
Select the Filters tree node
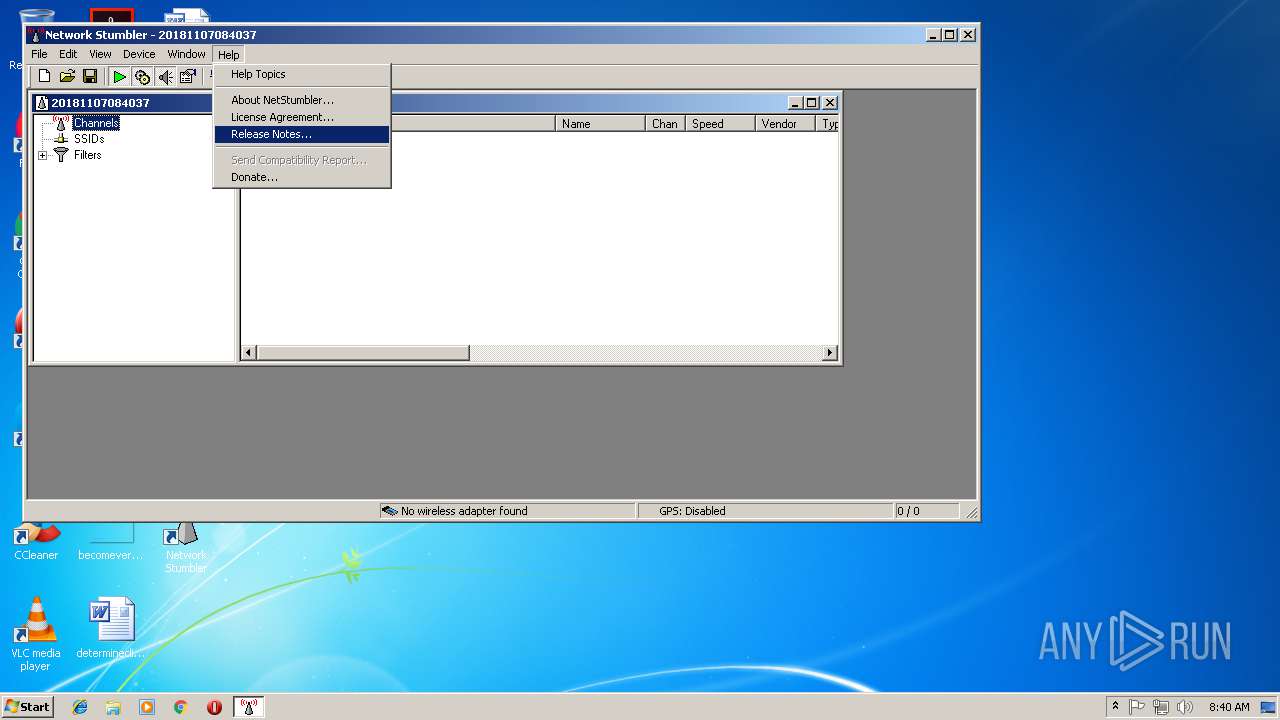click(x=87, y=155)
